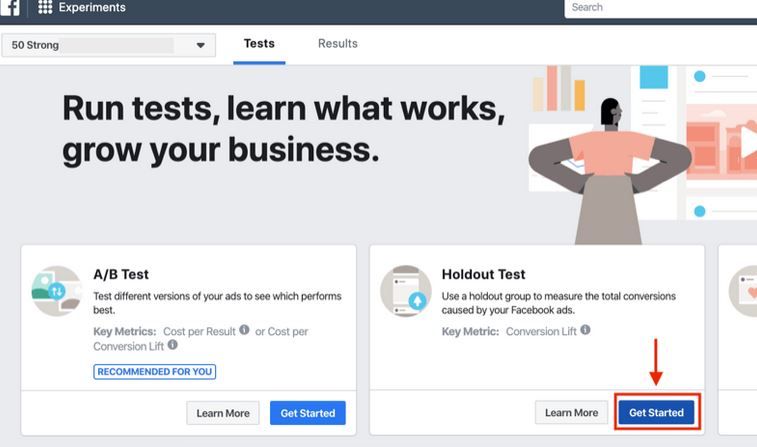This screenshot has height=447, width=757.
Task: Click Learn More on Holdout Test card
Action: 571,413
